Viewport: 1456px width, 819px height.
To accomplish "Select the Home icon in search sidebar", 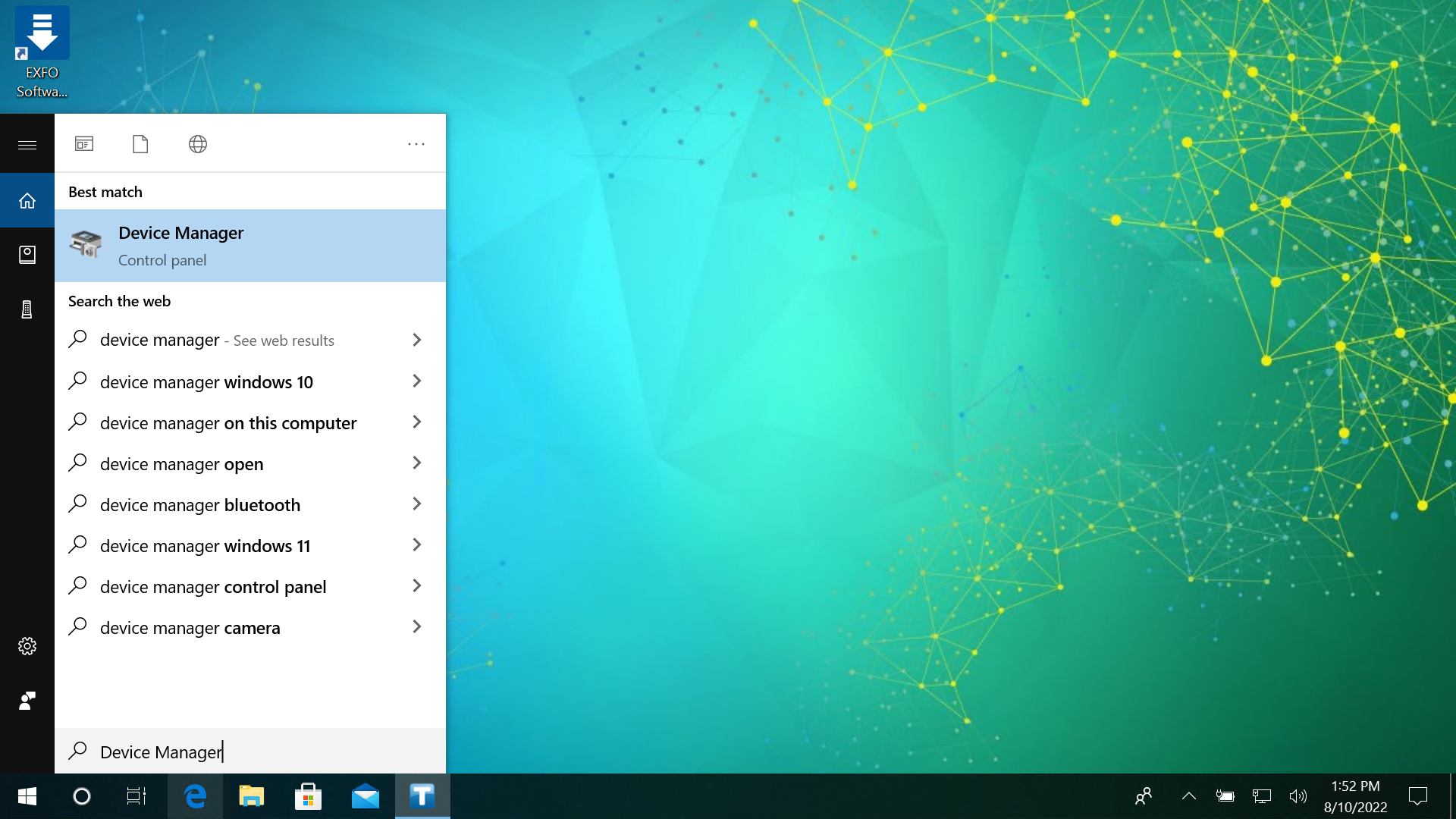I will tap(27, 200).
